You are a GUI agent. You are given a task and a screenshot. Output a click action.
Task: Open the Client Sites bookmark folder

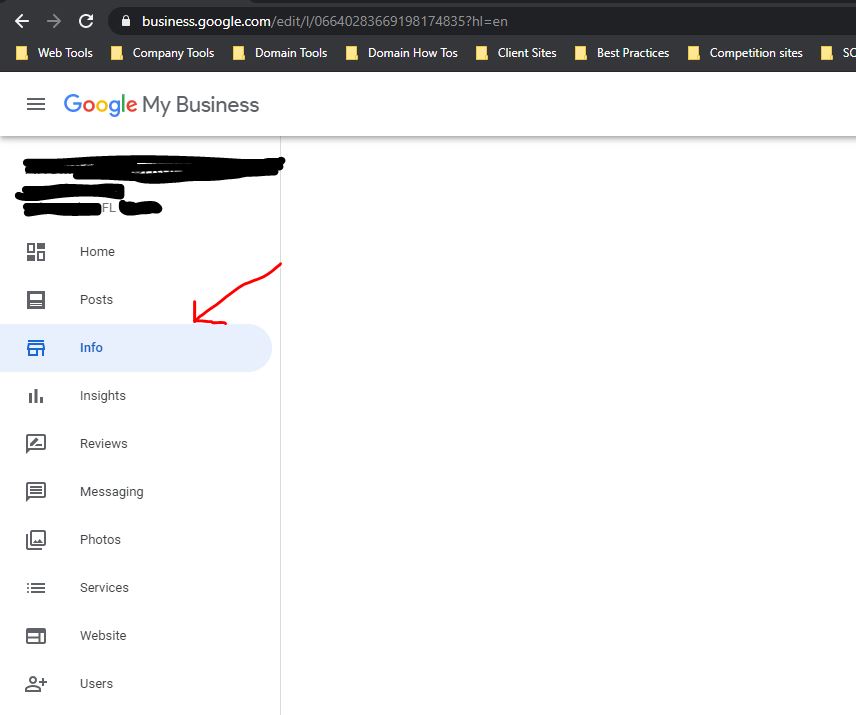tap(516, 53)
